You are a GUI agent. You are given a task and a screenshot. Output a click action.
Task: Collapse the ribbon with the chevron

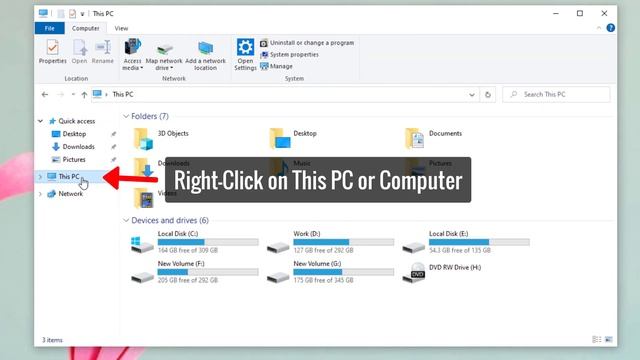599,28
